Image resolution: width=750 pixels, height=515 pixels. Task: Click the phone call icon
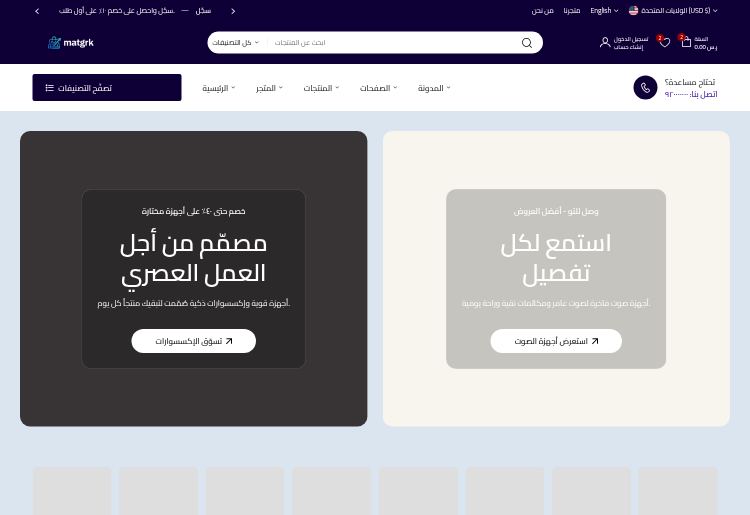click(x=645, y=88)
